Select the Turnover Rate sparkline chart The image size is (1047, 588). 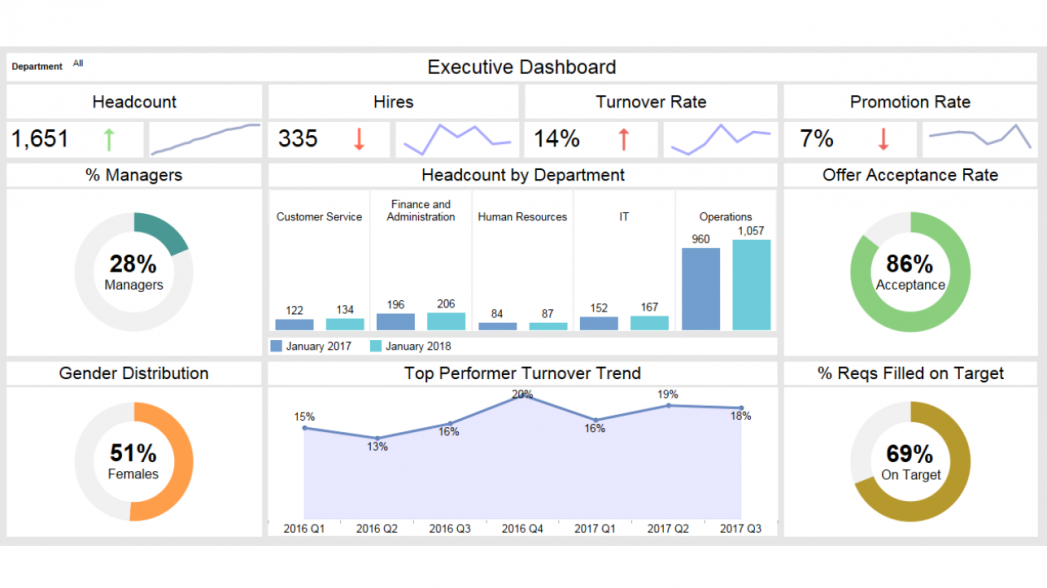tap(720, 139)
